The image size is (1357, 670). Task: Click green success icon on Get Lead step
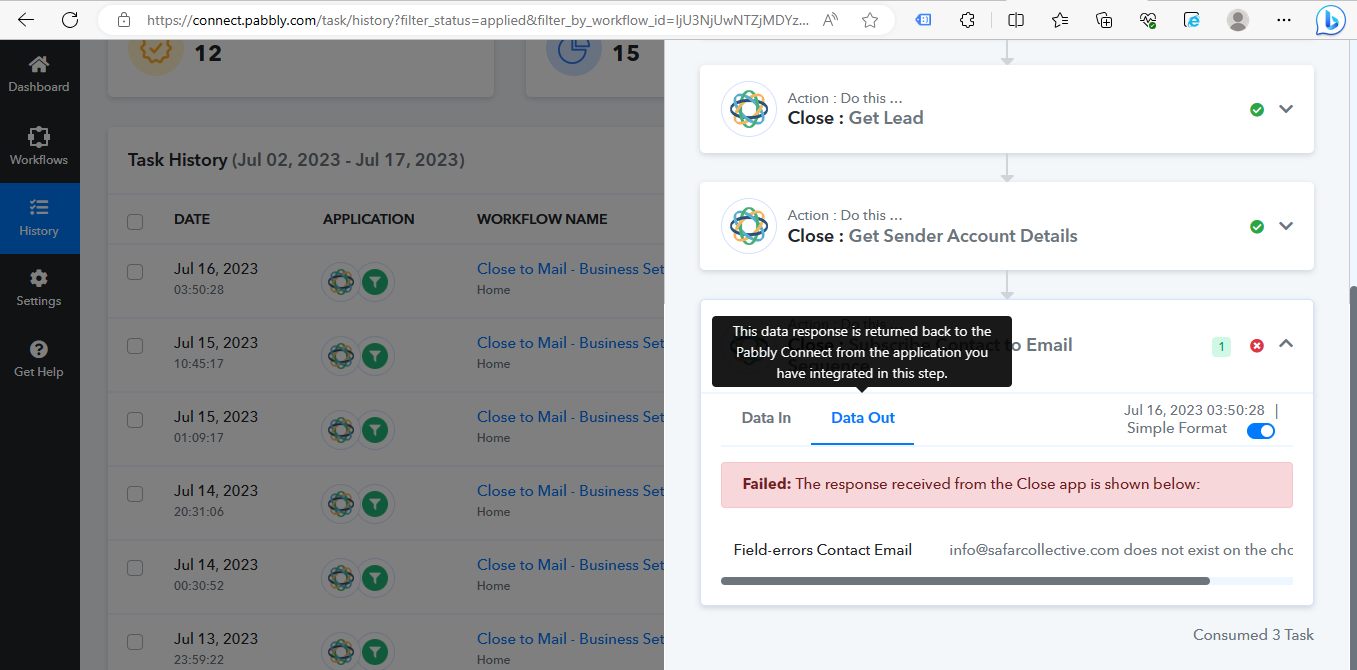tap(1257, 109)
